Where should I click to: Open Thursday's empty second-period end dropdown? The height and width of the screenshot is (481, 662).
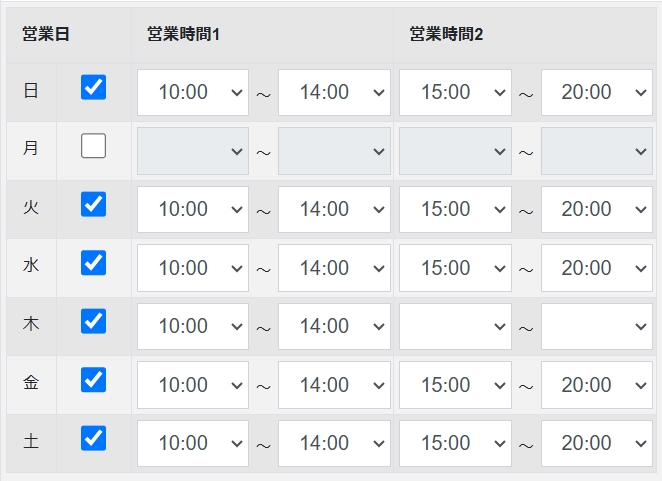[597, 326]
